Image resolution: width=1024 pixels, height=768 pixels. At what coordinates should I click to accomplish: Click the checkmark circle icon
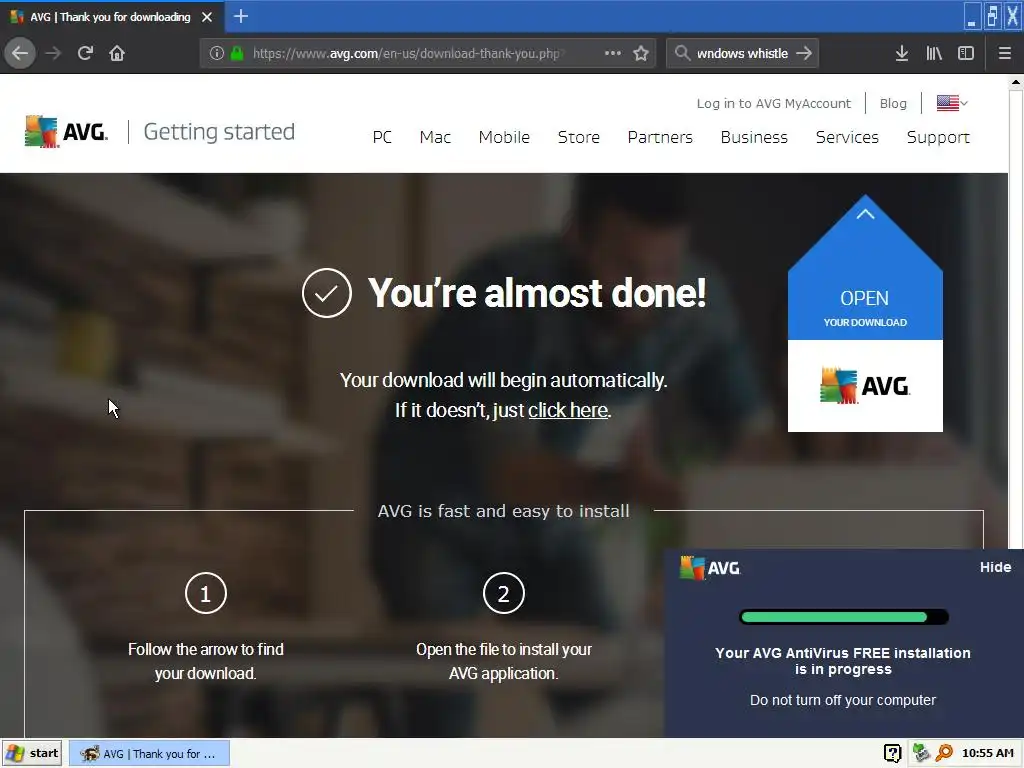tap(327, 293)
